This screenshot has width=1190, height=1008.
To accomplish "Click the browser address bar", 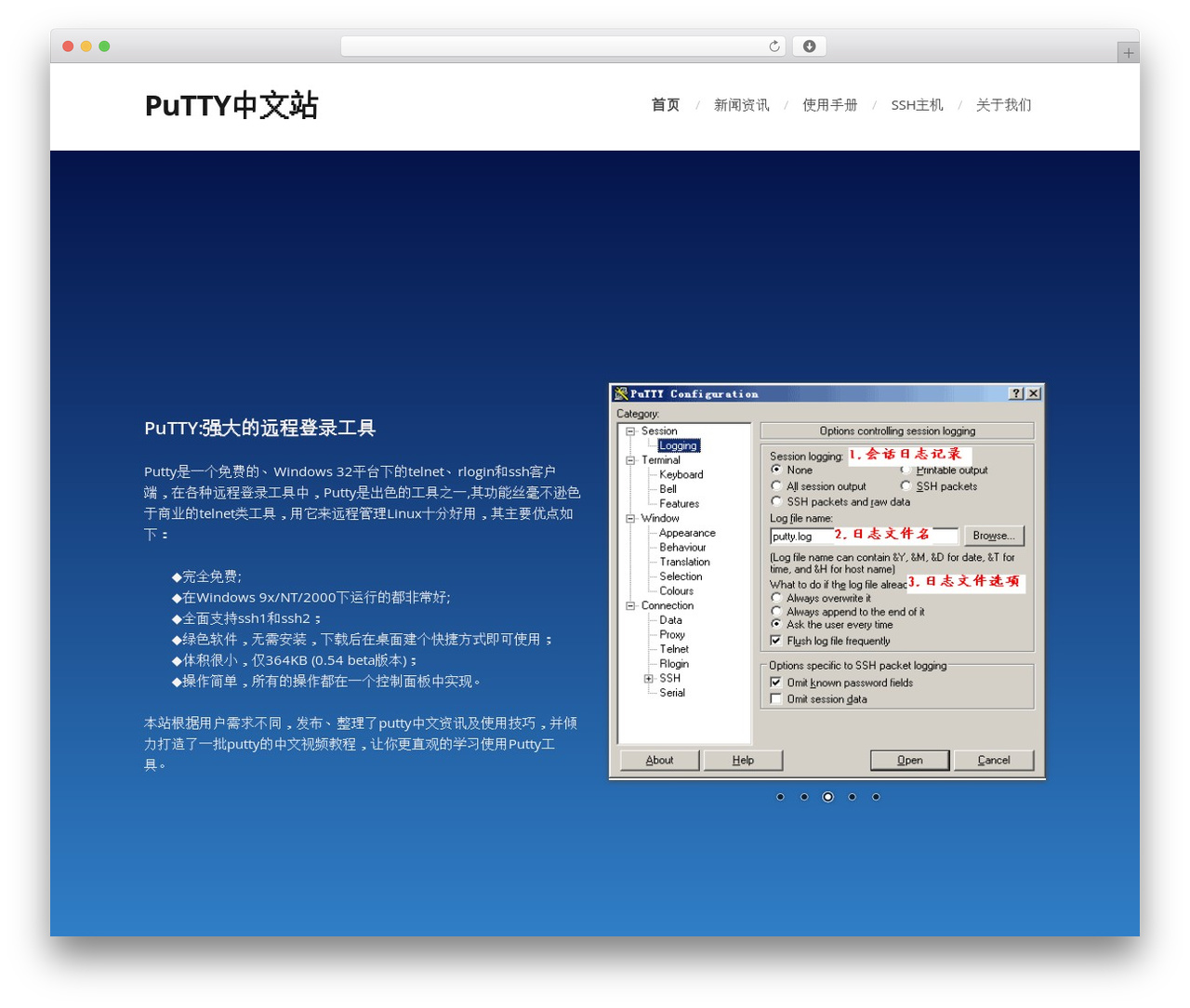I will pos(562,46).
